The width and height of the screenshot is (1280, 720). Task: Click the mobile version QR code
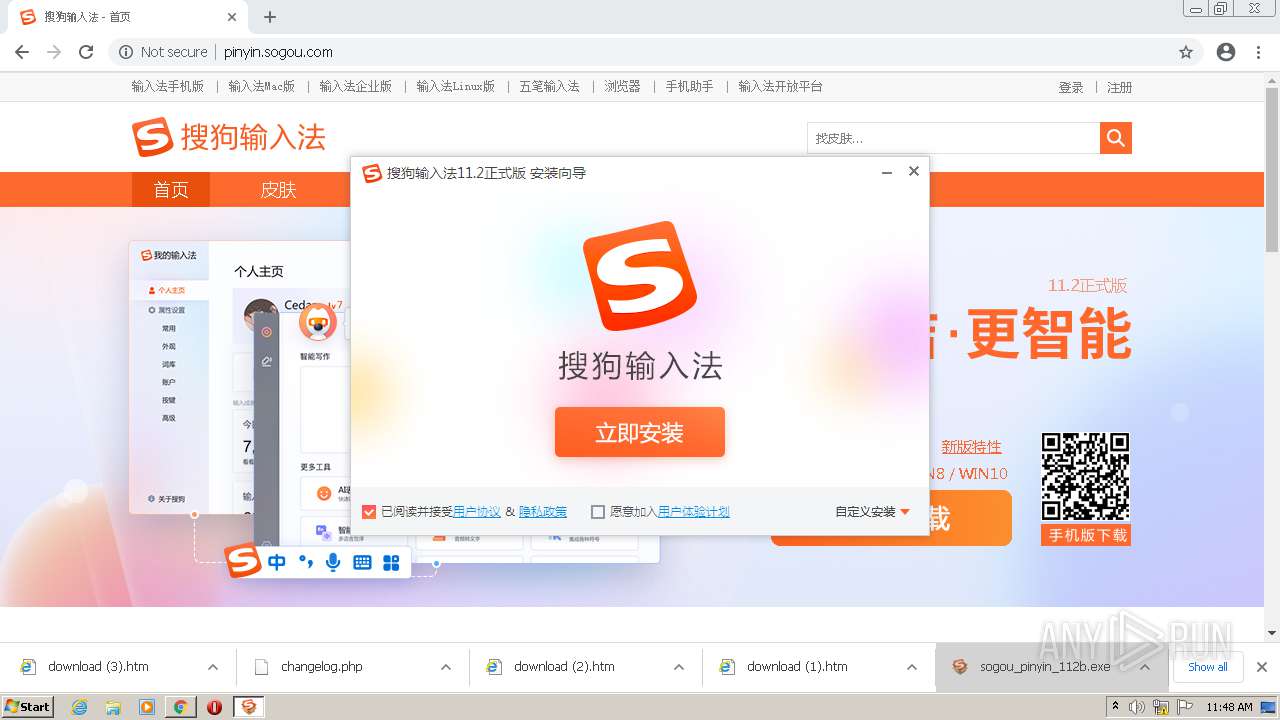click(x=1085, y=477)
